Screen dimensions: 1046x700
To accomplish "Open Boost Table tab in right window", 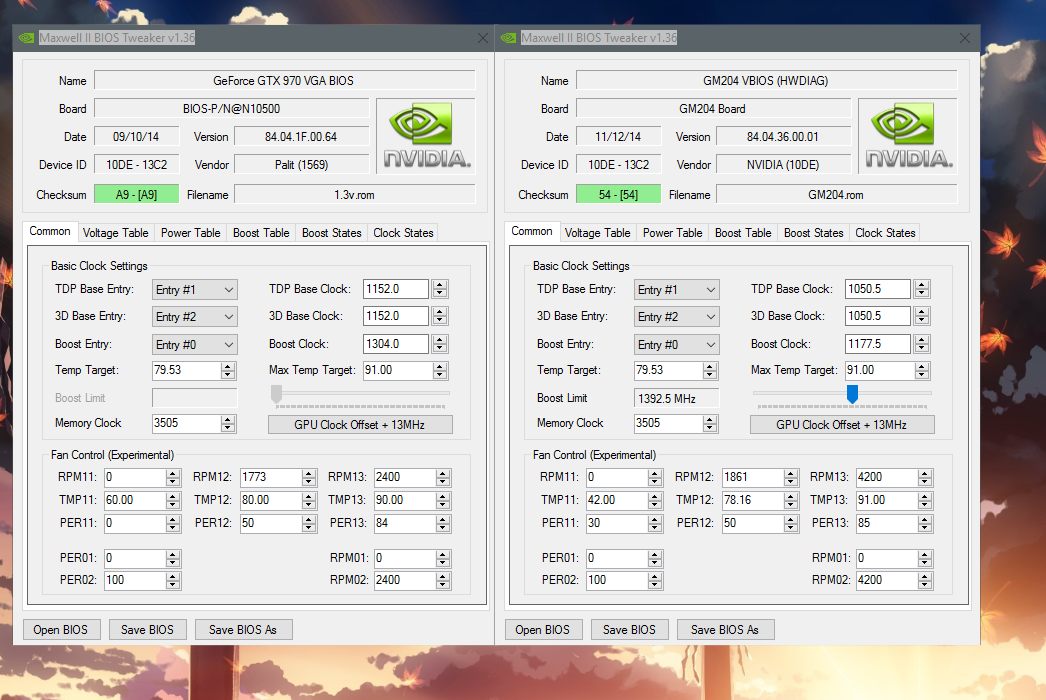I will (x=743, y=233).
